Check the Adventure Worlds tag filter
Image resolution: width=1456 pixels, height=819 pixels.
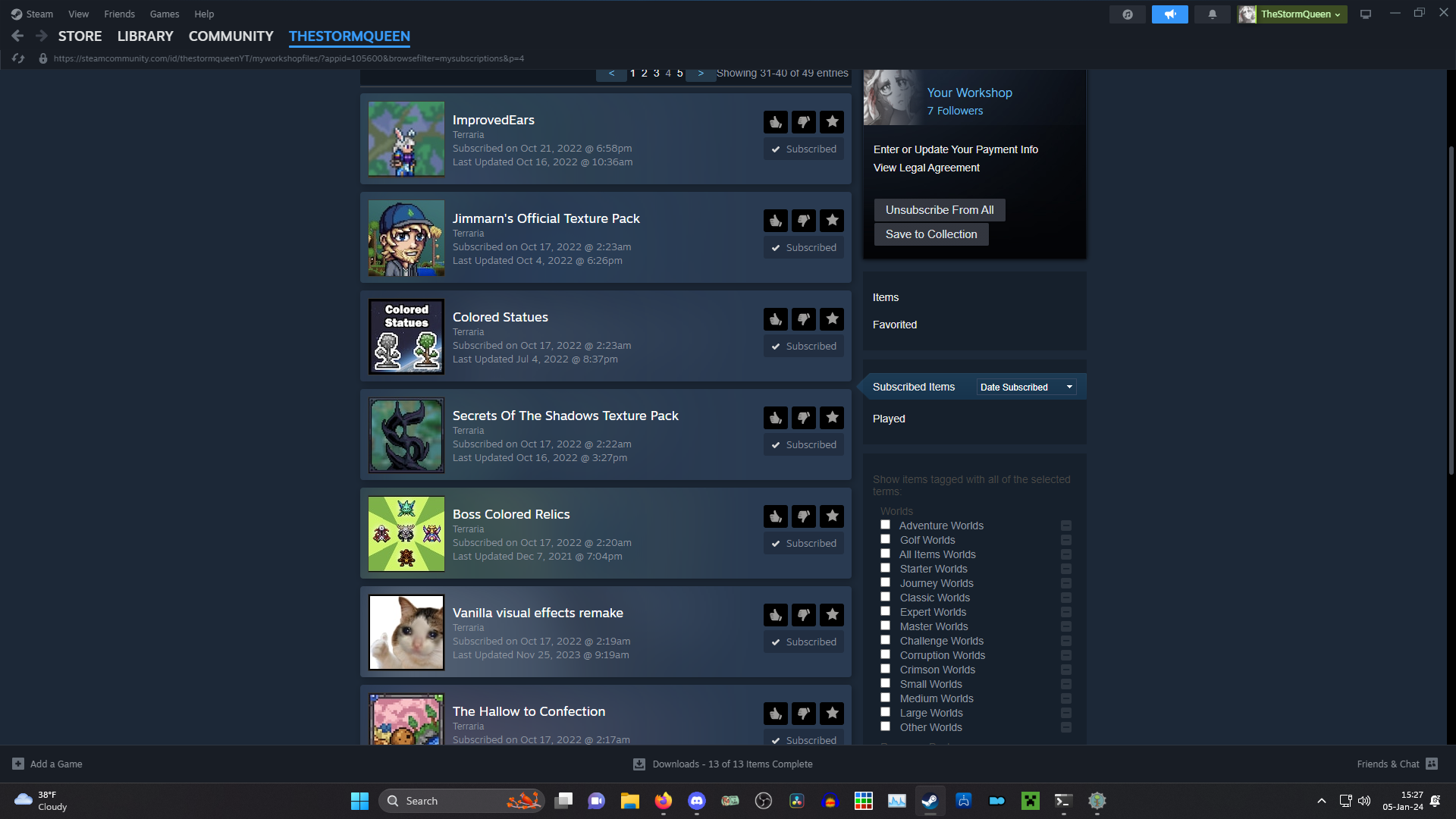point(885,525)
